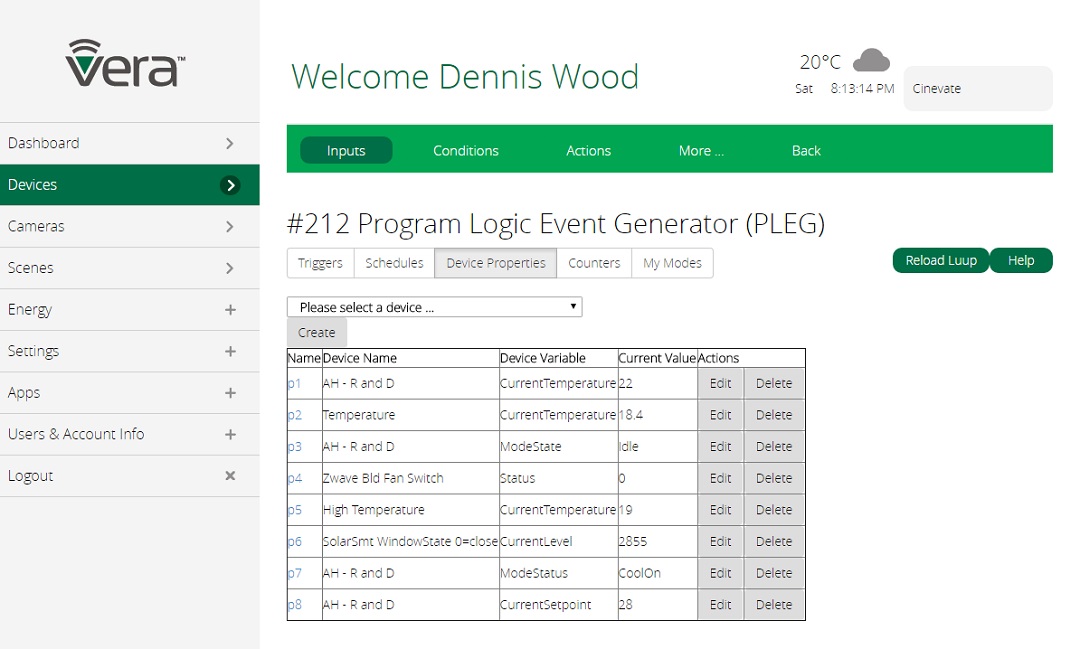Click the 20°C temperature reading
The height and width of the screenshot is (649, 1080).
pyautogui.click(x=820, y=62)
